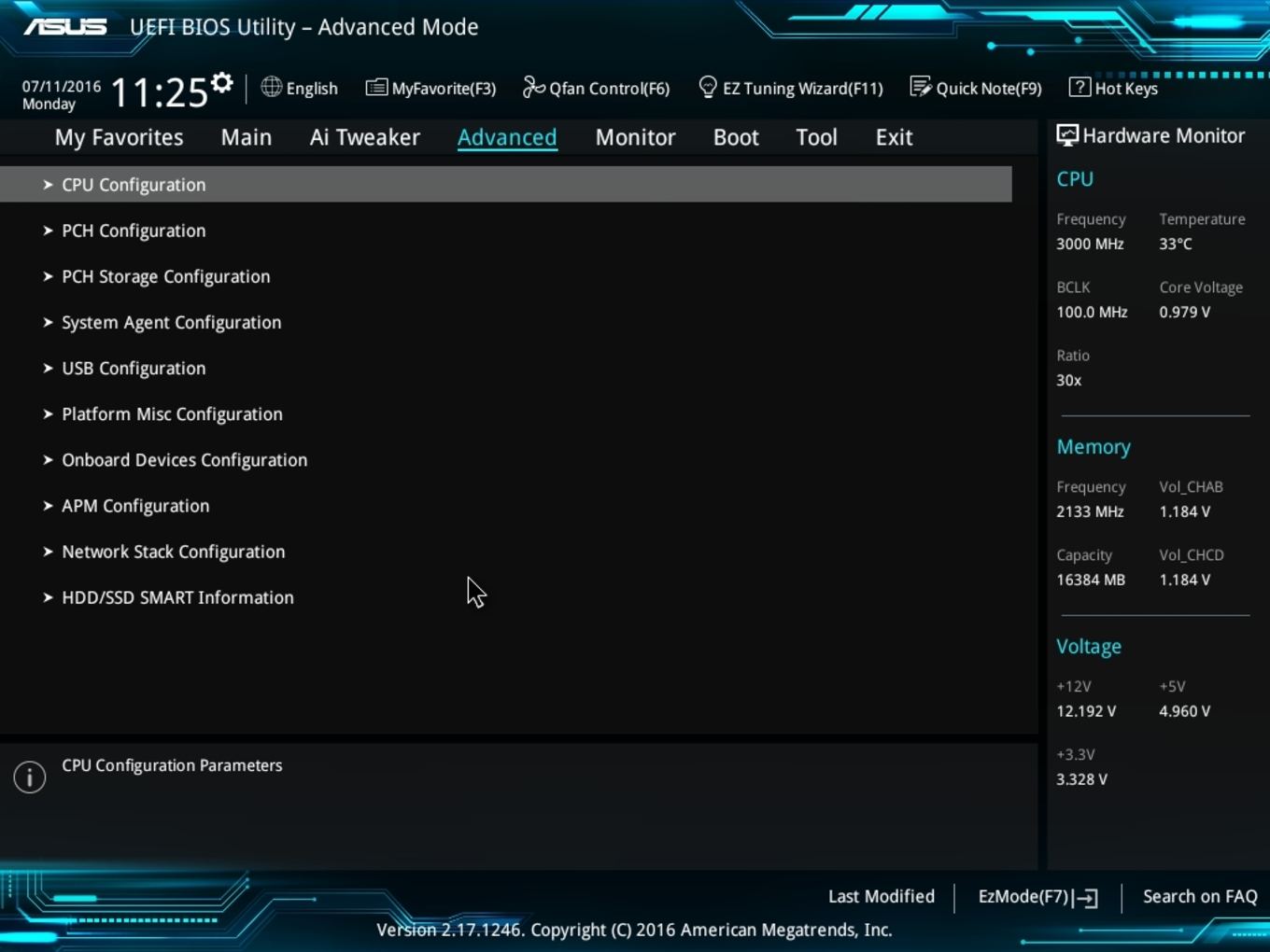Open PCH Configuration submenu label
Viewport: 1270px width, 952px height.
[x=134, y=231]
